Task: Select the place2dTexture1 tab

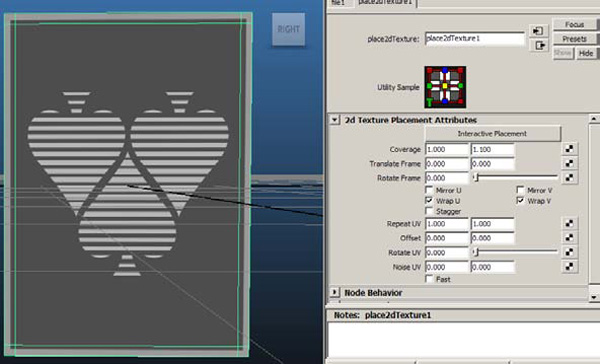Action: (x=386, y=3)
